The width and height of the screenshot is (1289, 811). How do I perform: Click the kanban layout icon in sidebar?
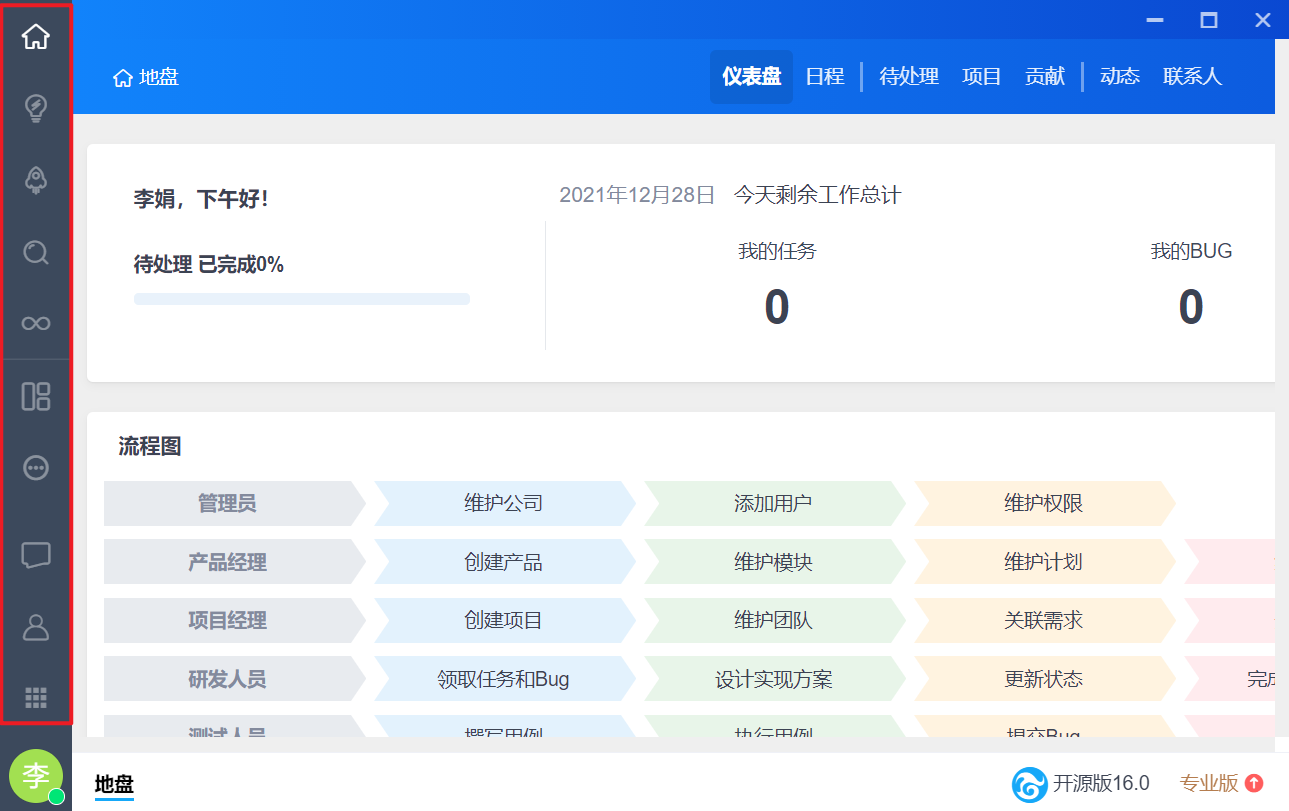pos(36,396)
